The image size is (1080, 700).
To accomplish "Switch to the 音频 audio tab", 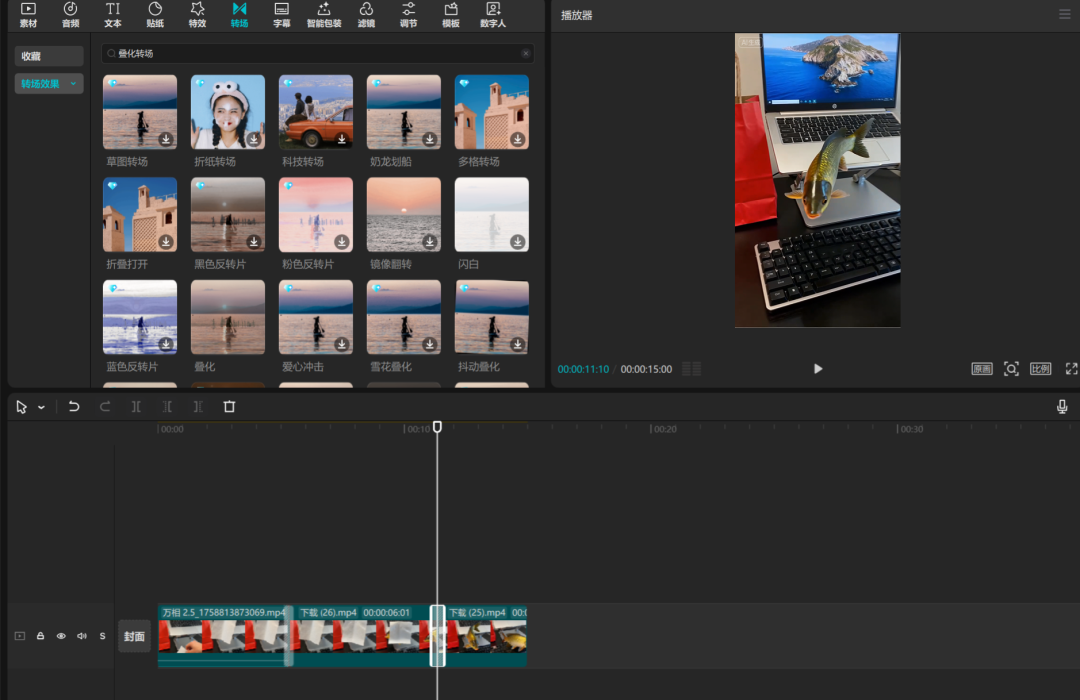I will pos(70,14).
